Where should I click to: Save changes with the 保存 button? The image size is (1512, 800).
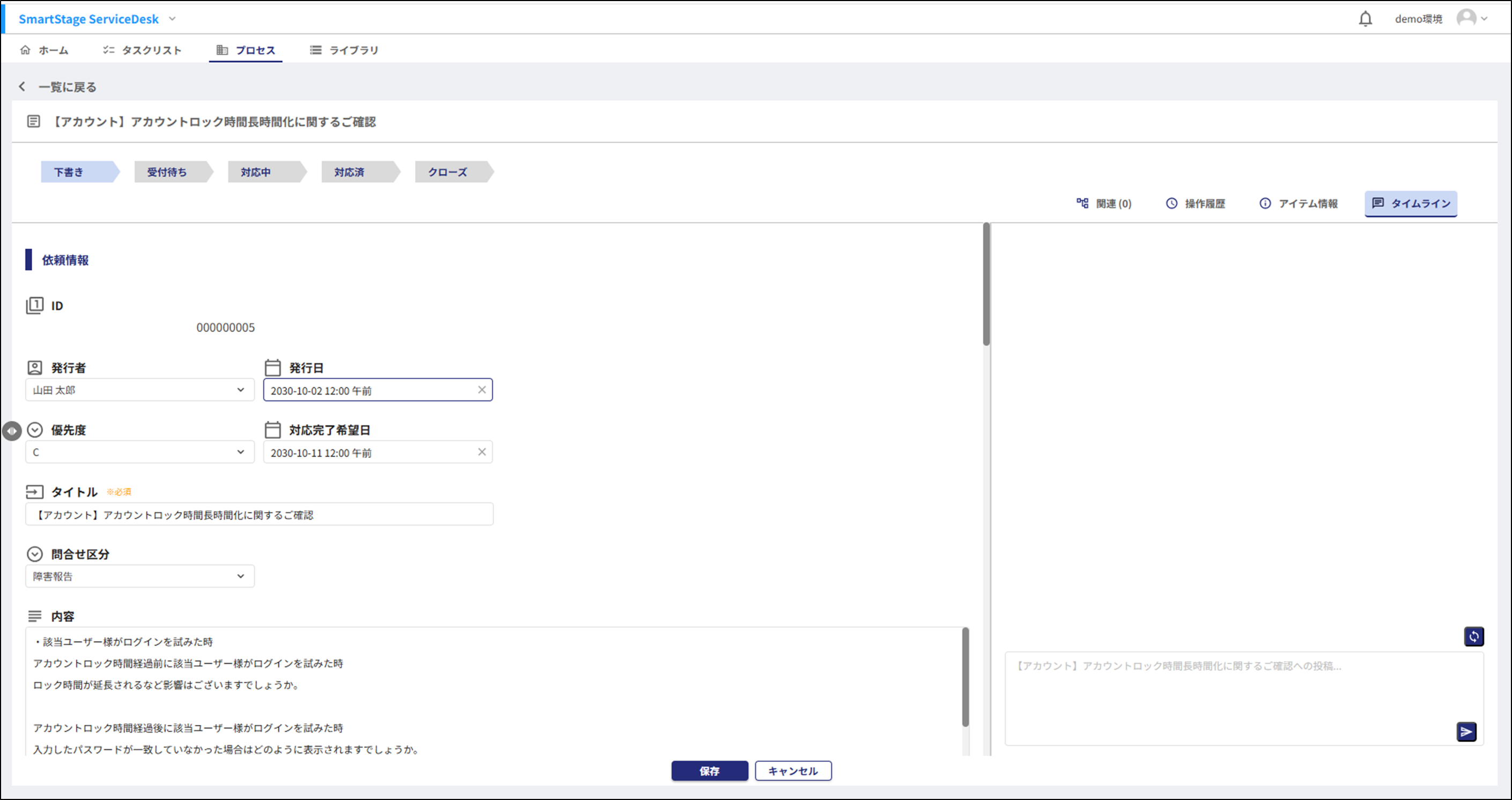[710, 771]
